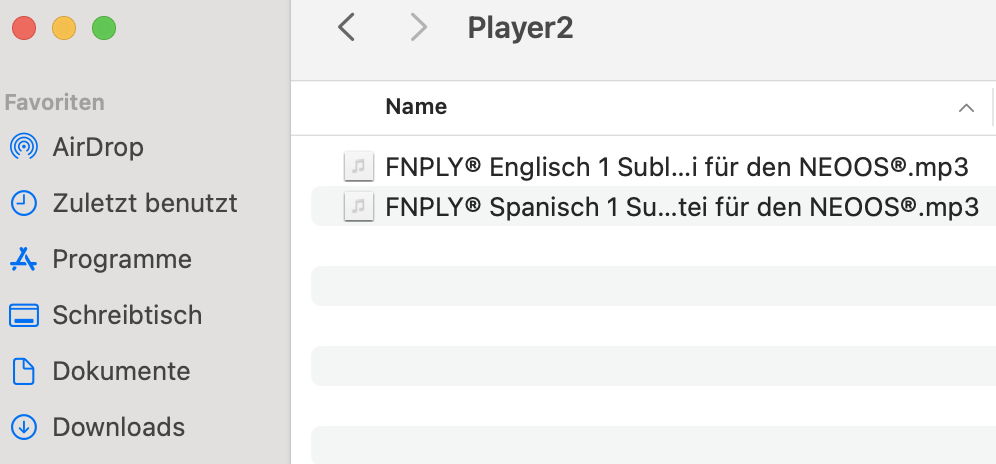This screenshot has height=464, width=996.
Task: Go forward with the right chevron button
Action: pyautogui.click(x=419, y=28)
